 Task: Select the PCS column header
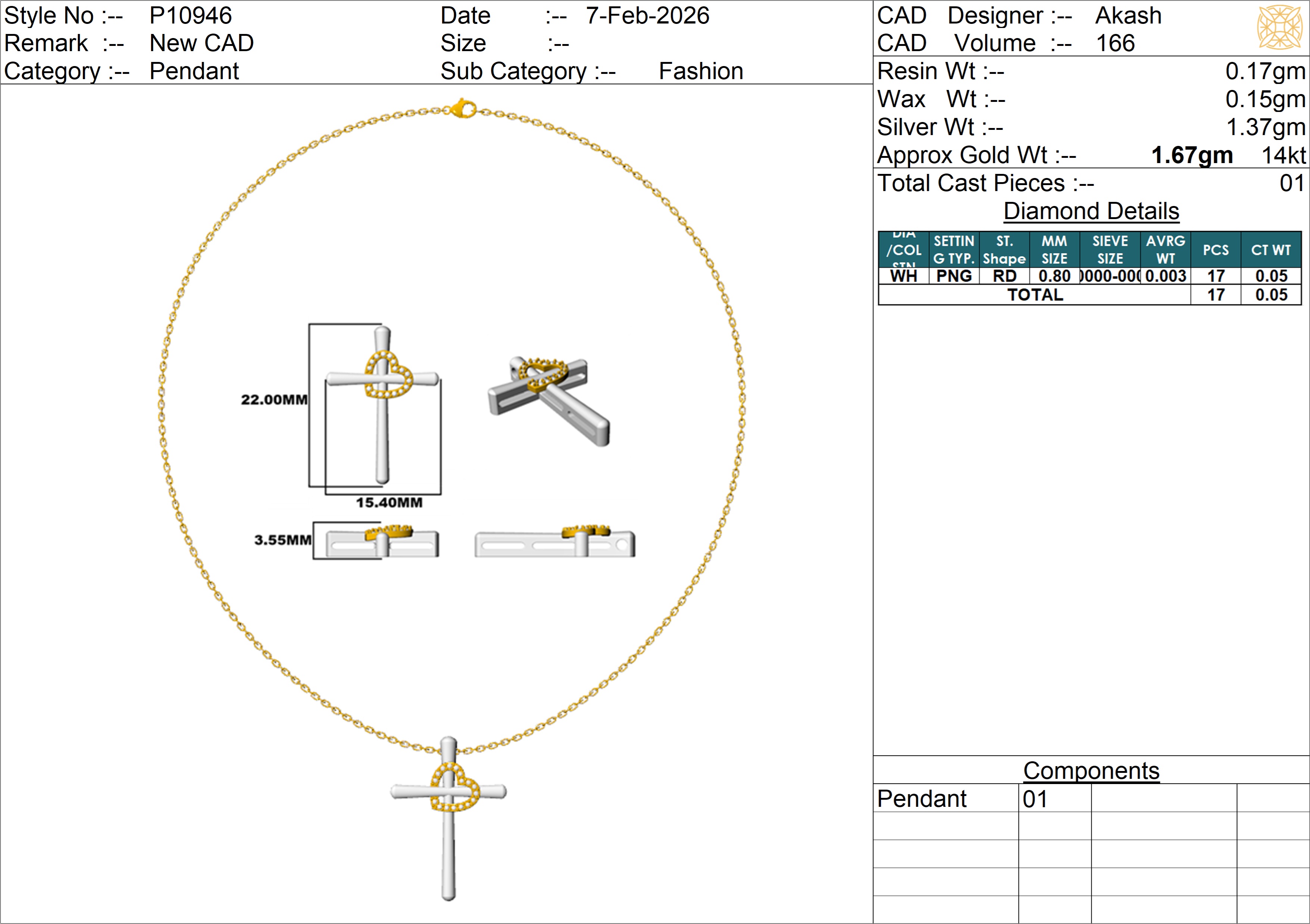pyautogui.click(x=1215, y=250)
